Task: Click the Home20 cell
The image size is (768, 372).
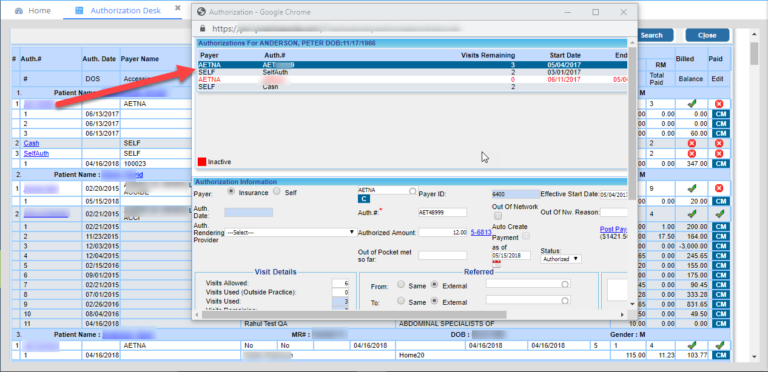Action: [503, 355]
